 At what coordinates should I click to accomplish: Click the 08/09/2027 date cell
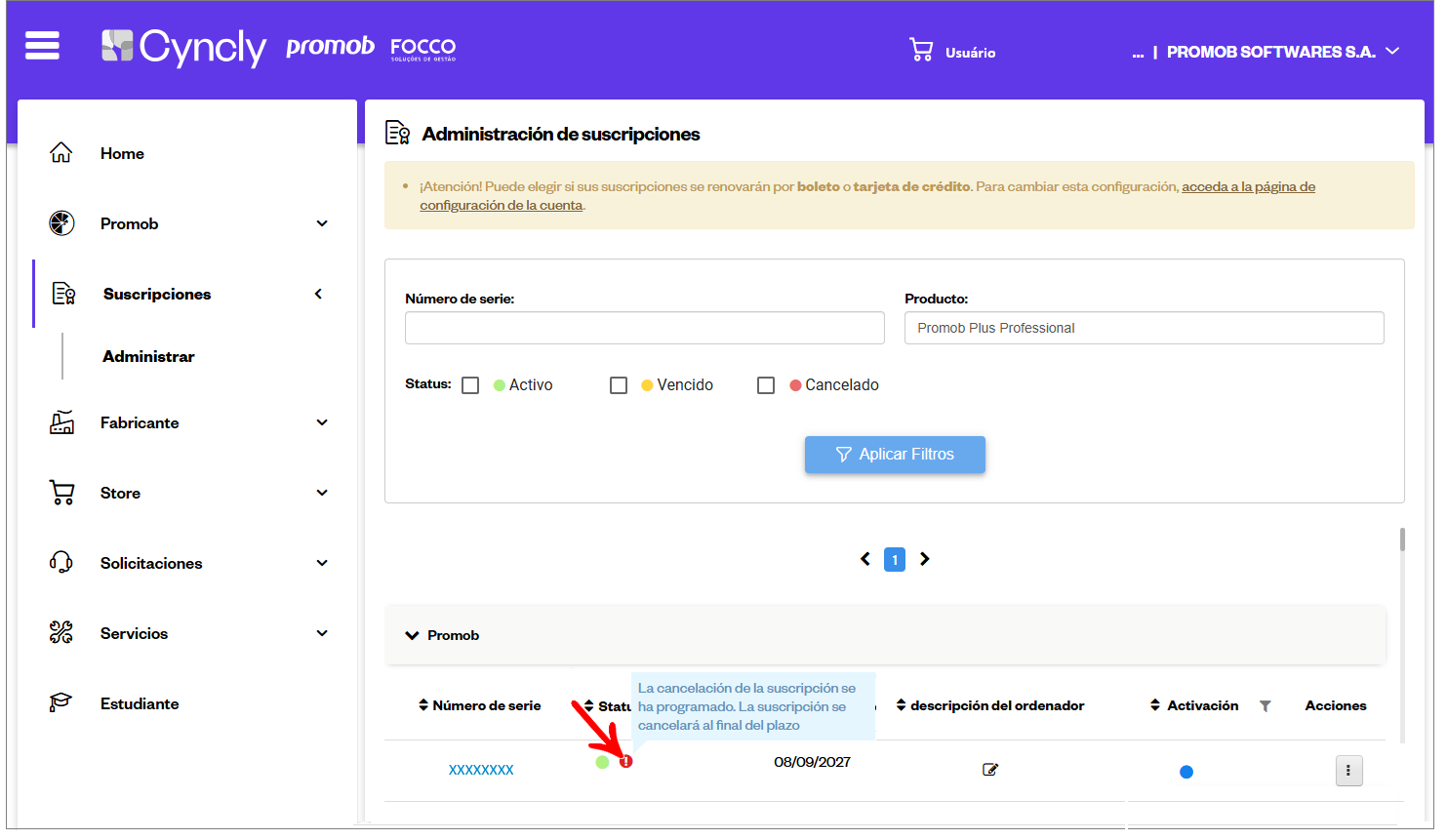pyautogui.click(x=813, y=762)
